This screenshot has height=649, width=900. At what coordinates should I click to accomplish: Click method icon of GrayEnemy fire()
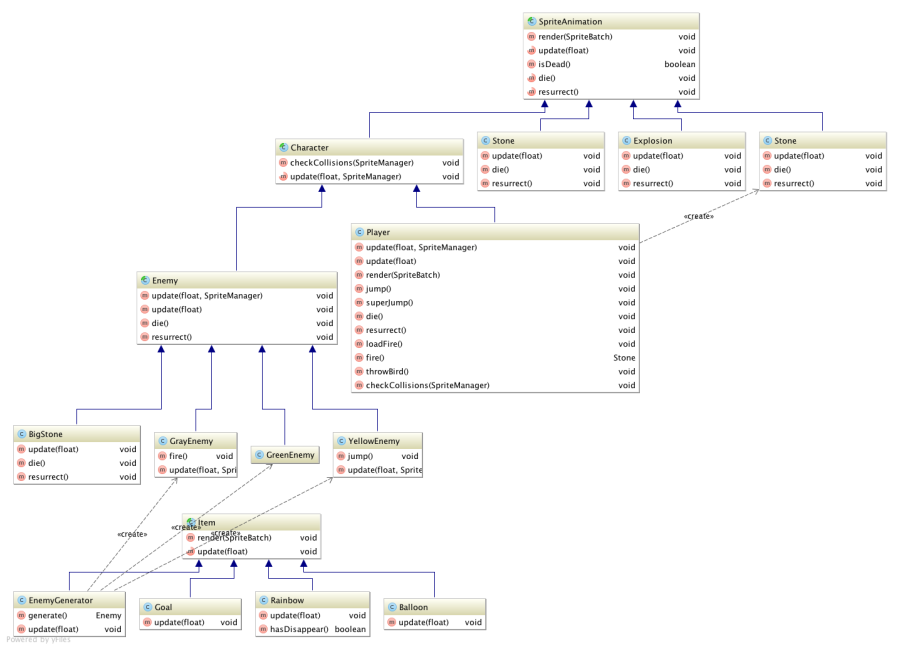[162, 456]
